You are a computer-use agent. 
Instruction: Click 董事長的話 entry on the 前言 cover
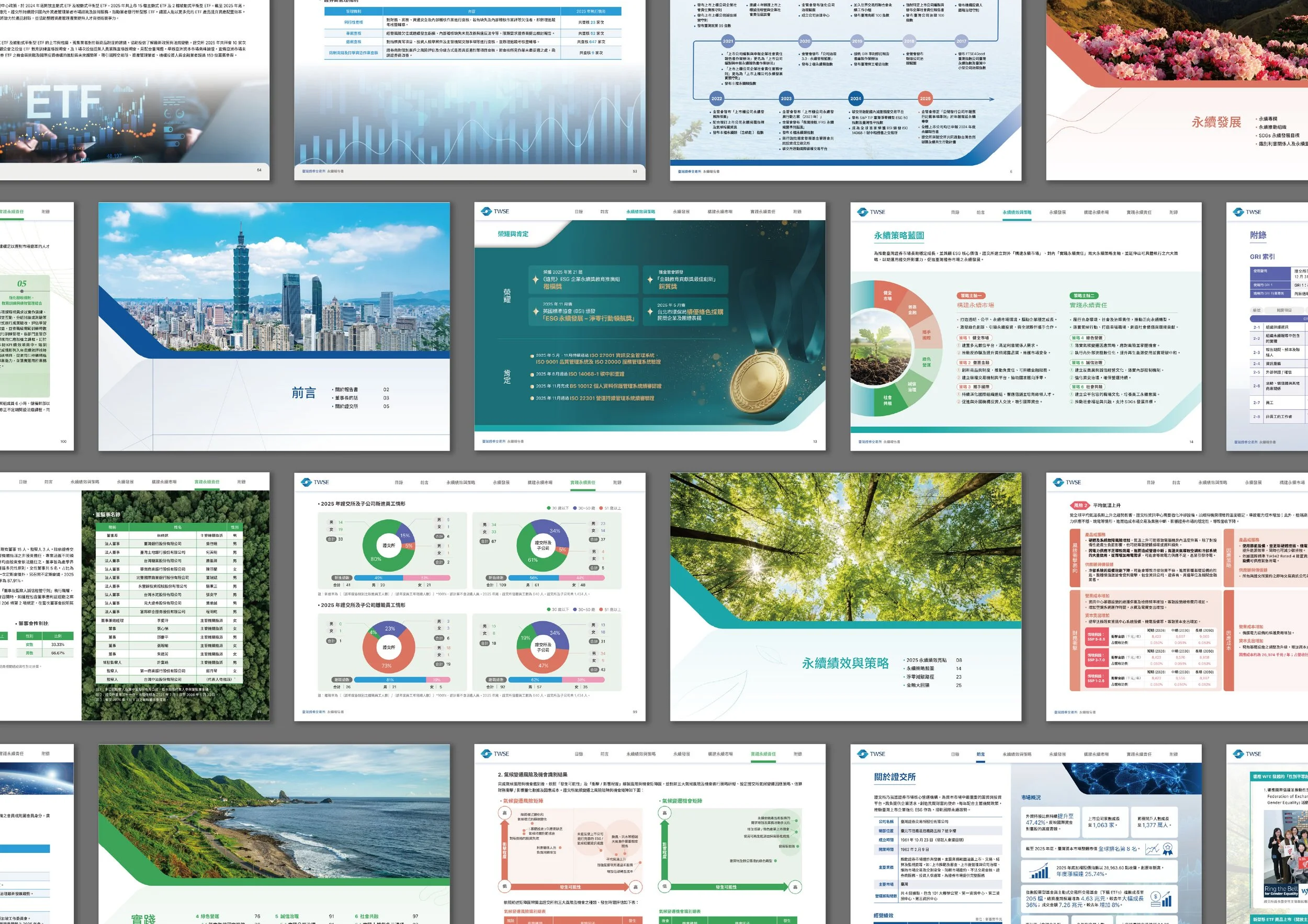click(x=346, y=398)
